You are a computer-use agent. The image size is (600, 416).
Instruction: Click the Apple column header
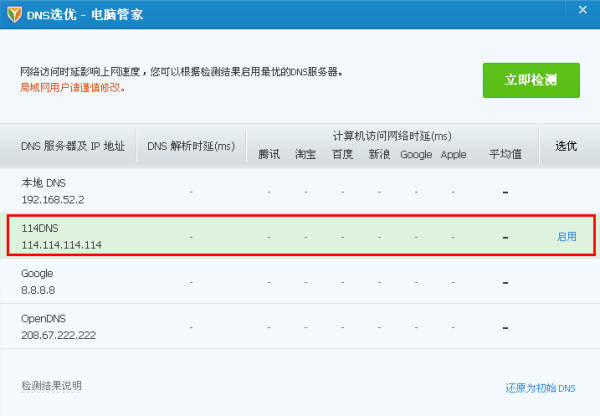click(453, 155)
